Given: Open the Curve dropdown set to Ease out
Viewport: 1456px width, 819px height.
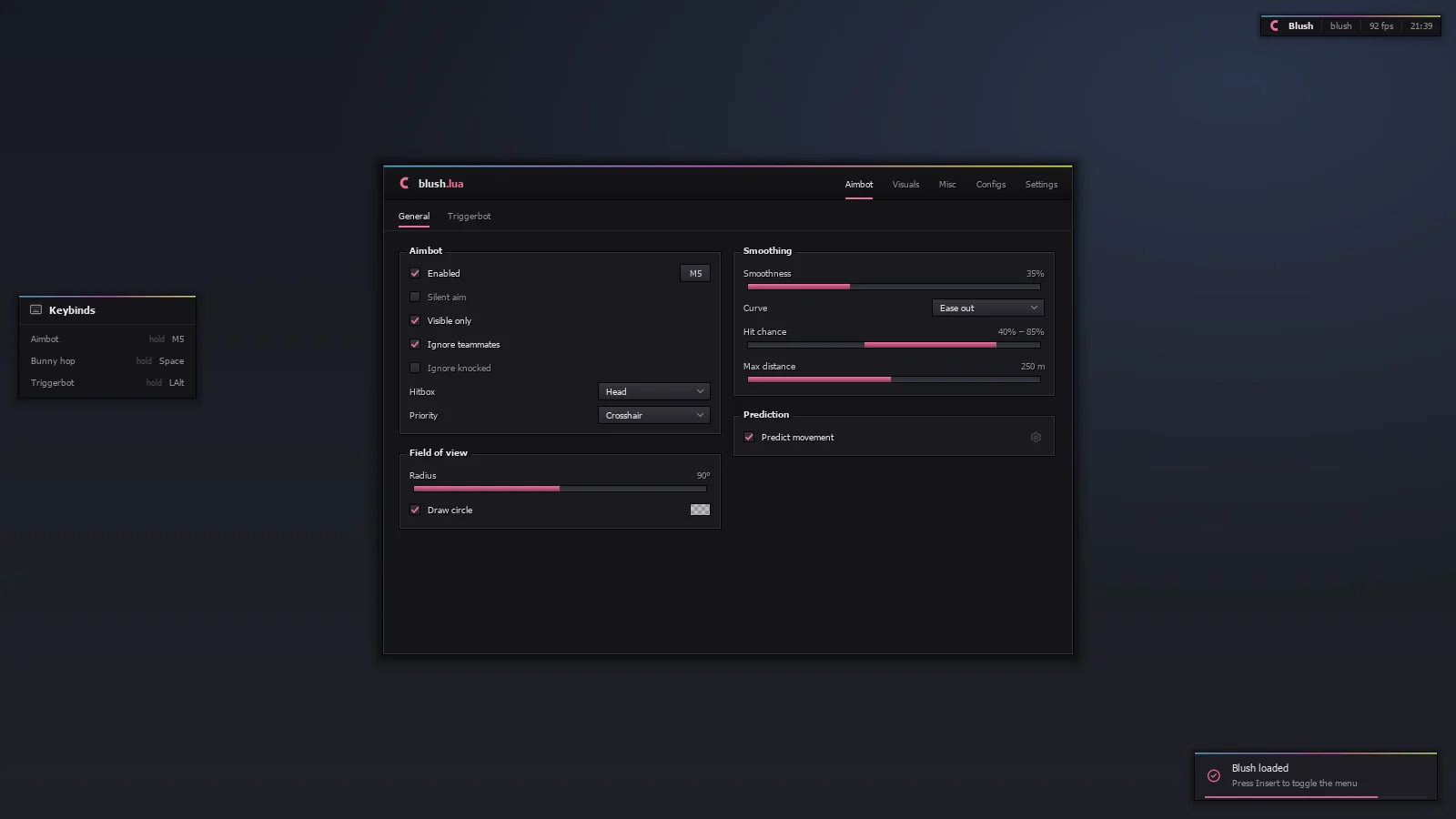Looking at the screenshot, I should click(x=987, y=308).
